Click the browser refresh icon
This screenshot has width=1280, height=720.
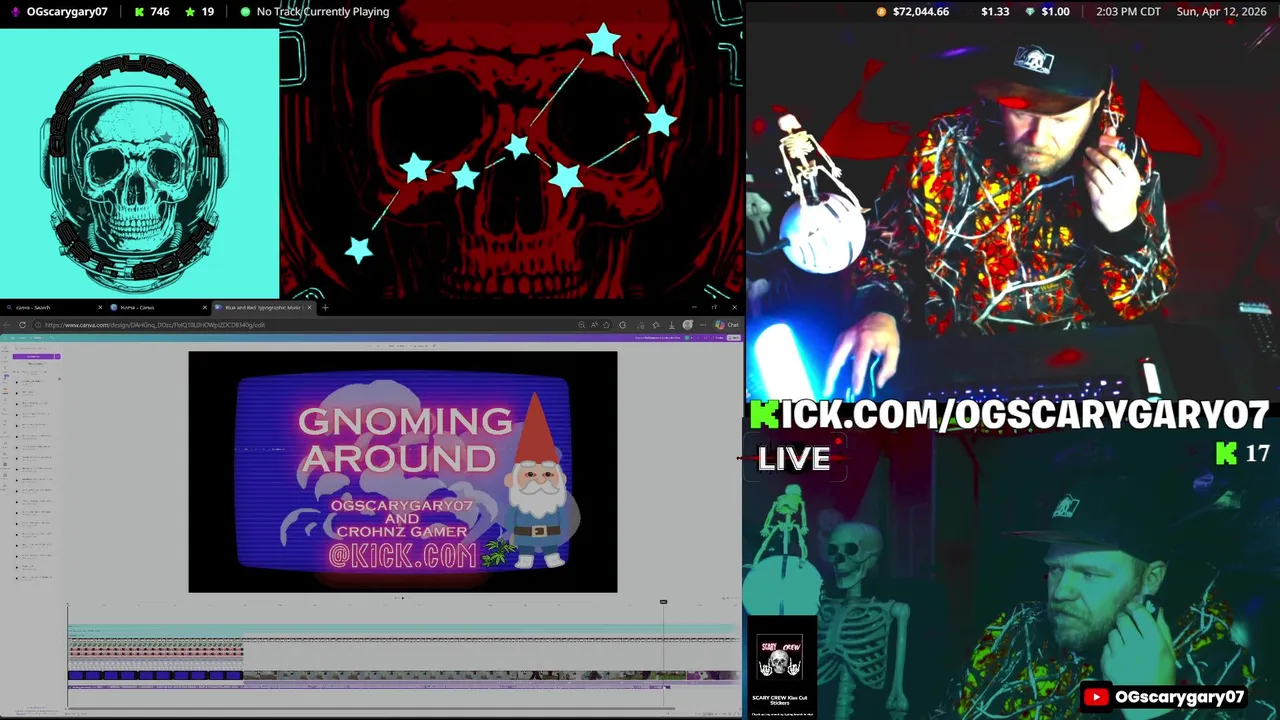(22, 325)
